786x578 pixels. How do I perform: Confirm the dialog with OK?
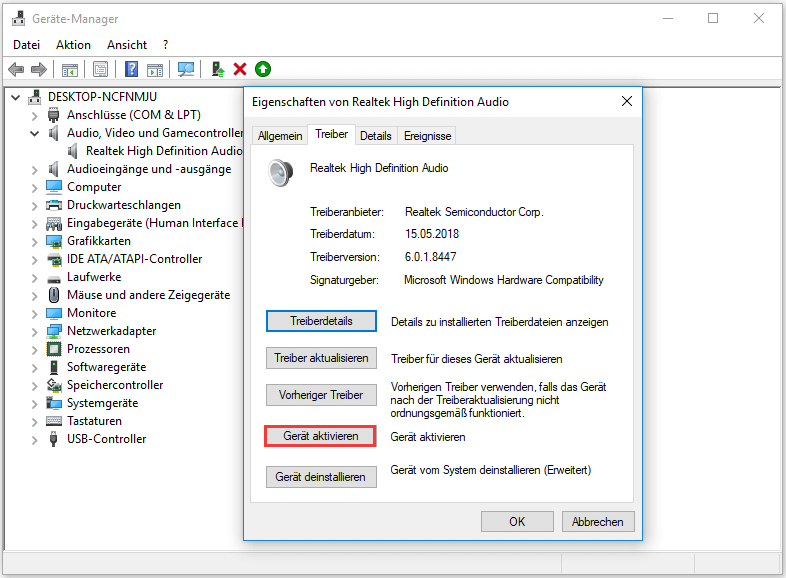coord(517,522)
